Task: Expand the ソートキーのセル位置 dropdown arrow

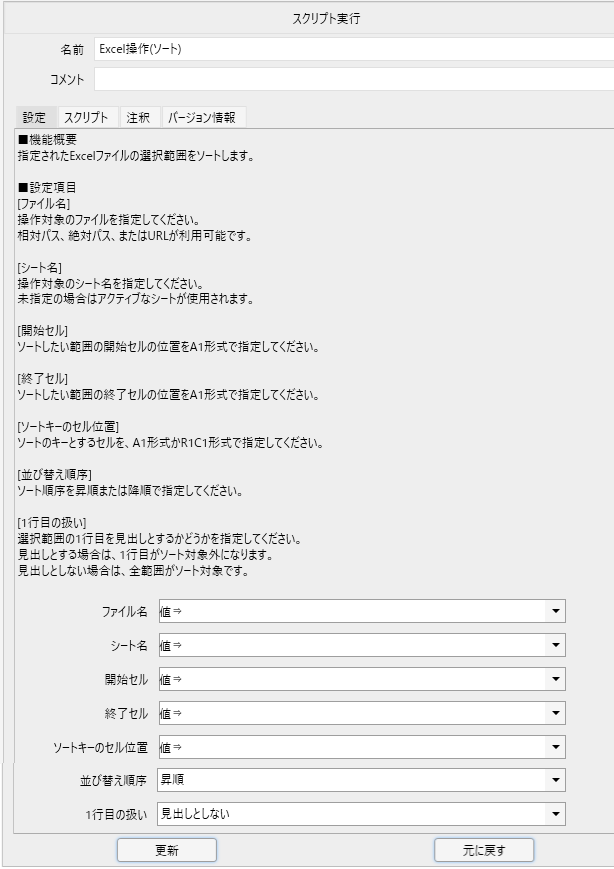Action: point(555,748)
